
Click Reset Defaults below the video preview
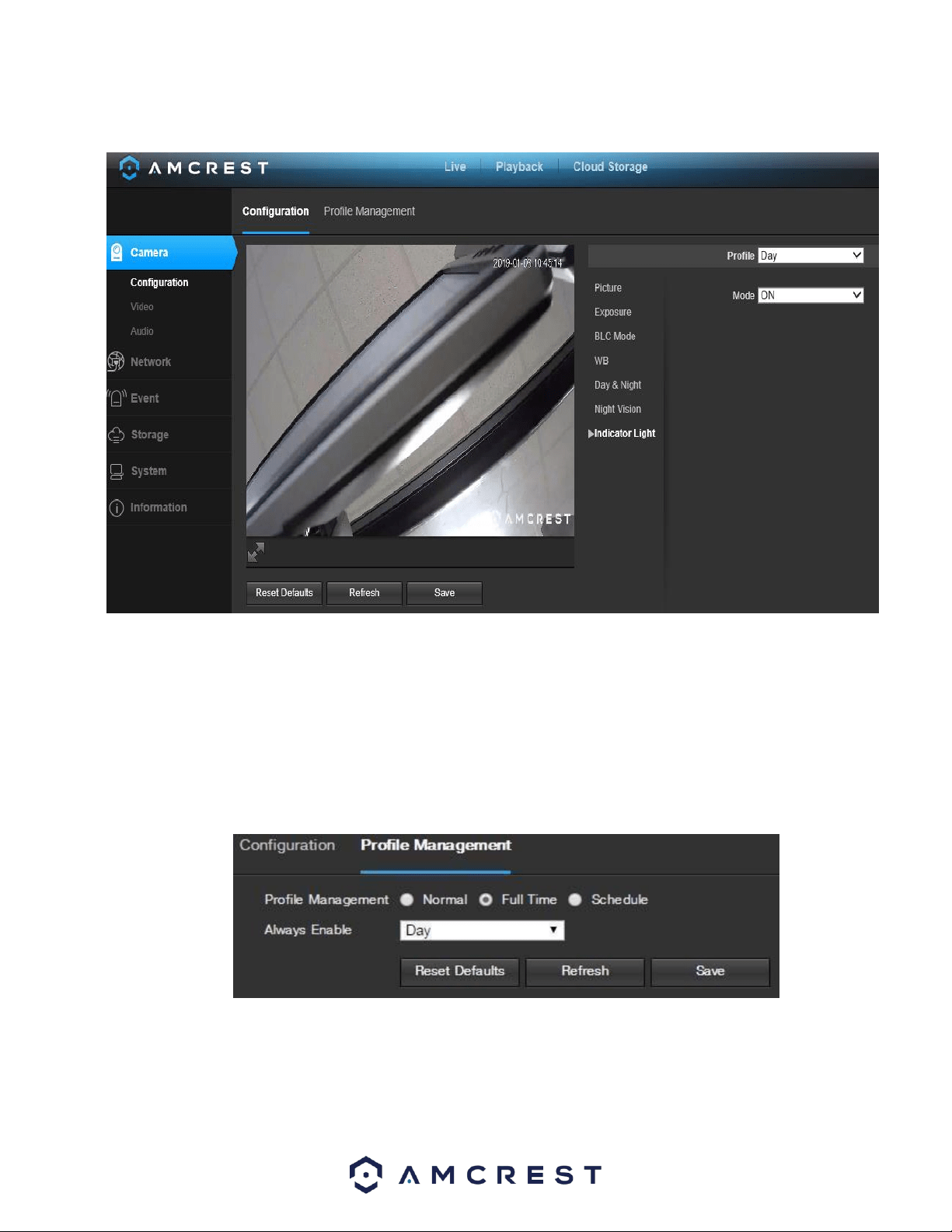tap(284, 593)
